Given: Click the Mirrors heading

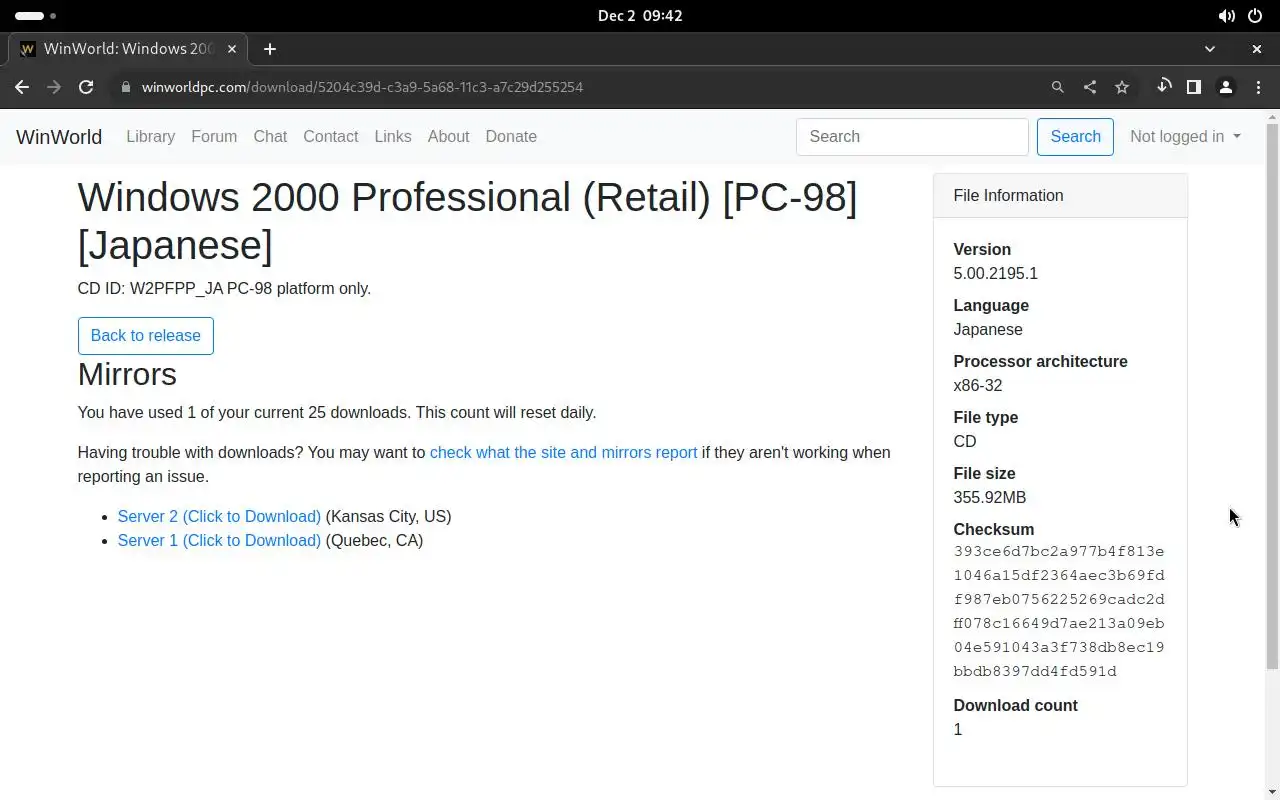Looking at the screenshot, I should coord(127,374).
